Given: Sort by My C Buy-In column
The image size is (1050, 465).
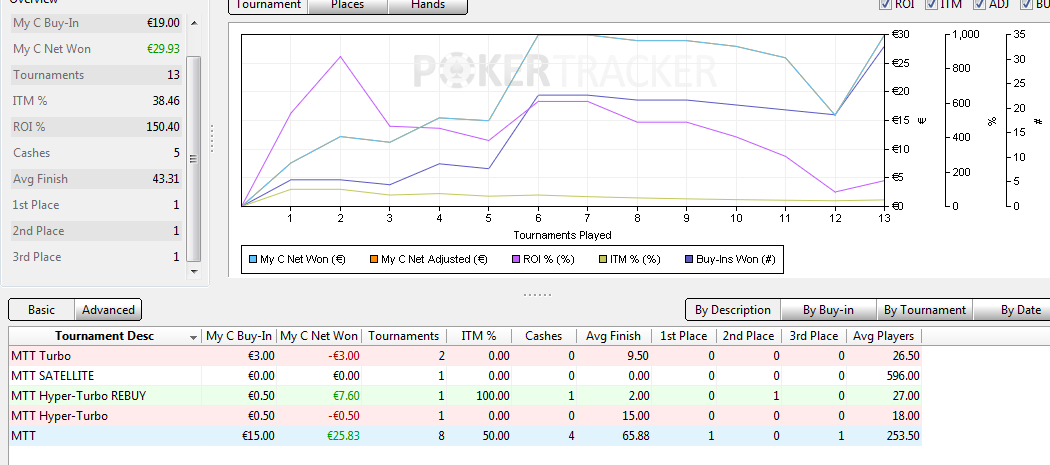Looking at the screenshot, I should pos(239,336).
